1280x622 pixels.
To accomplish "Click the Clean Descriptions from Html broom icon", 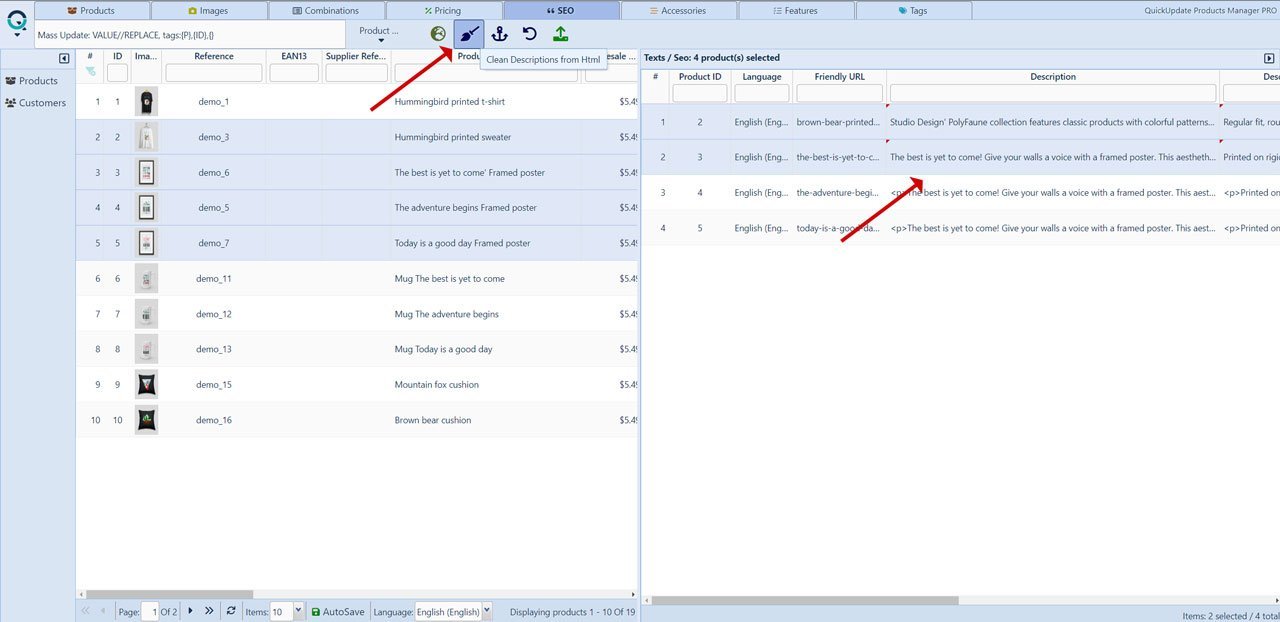I will pyautogui.click(x=468, y=34).
